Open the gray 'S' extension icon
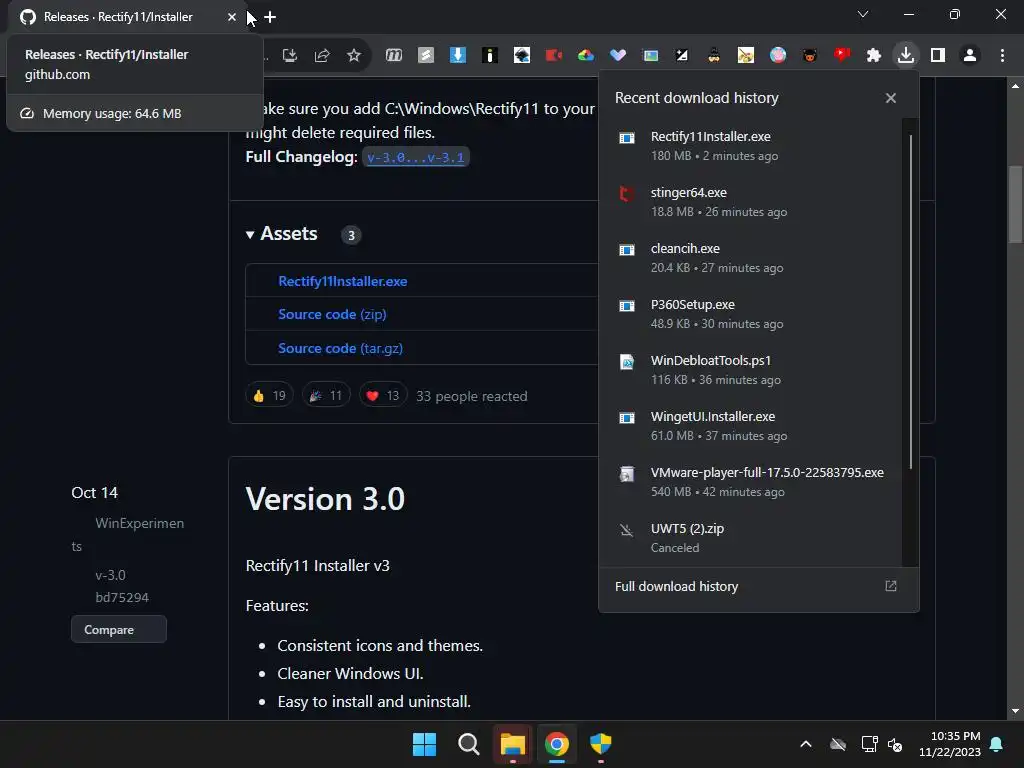The width and height of the screenshot is (1024, 768). (426, 56)
